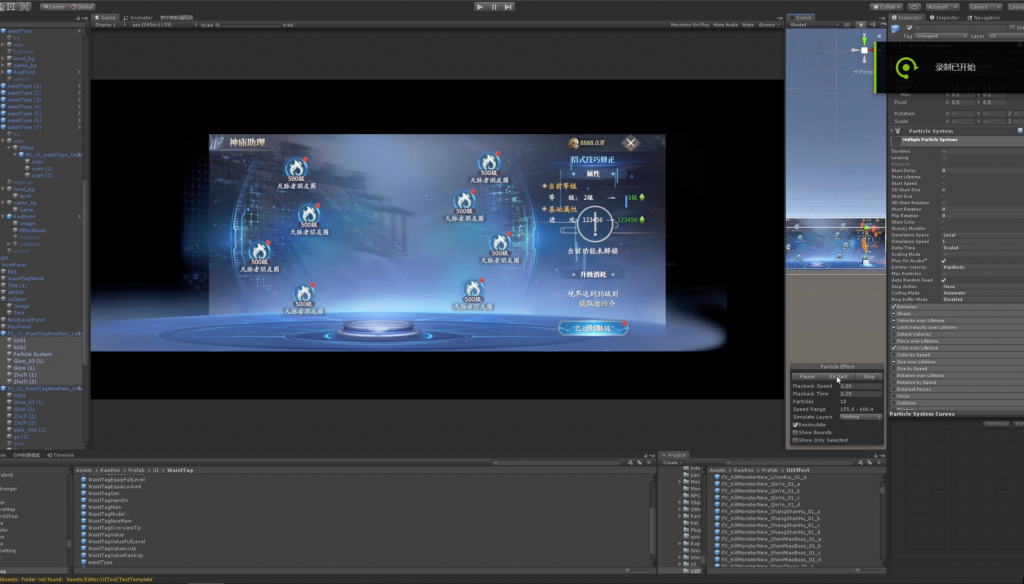Toggle Global handle rotation button
The height and width of the screenshot is (584, 1024).
point(82,7)
